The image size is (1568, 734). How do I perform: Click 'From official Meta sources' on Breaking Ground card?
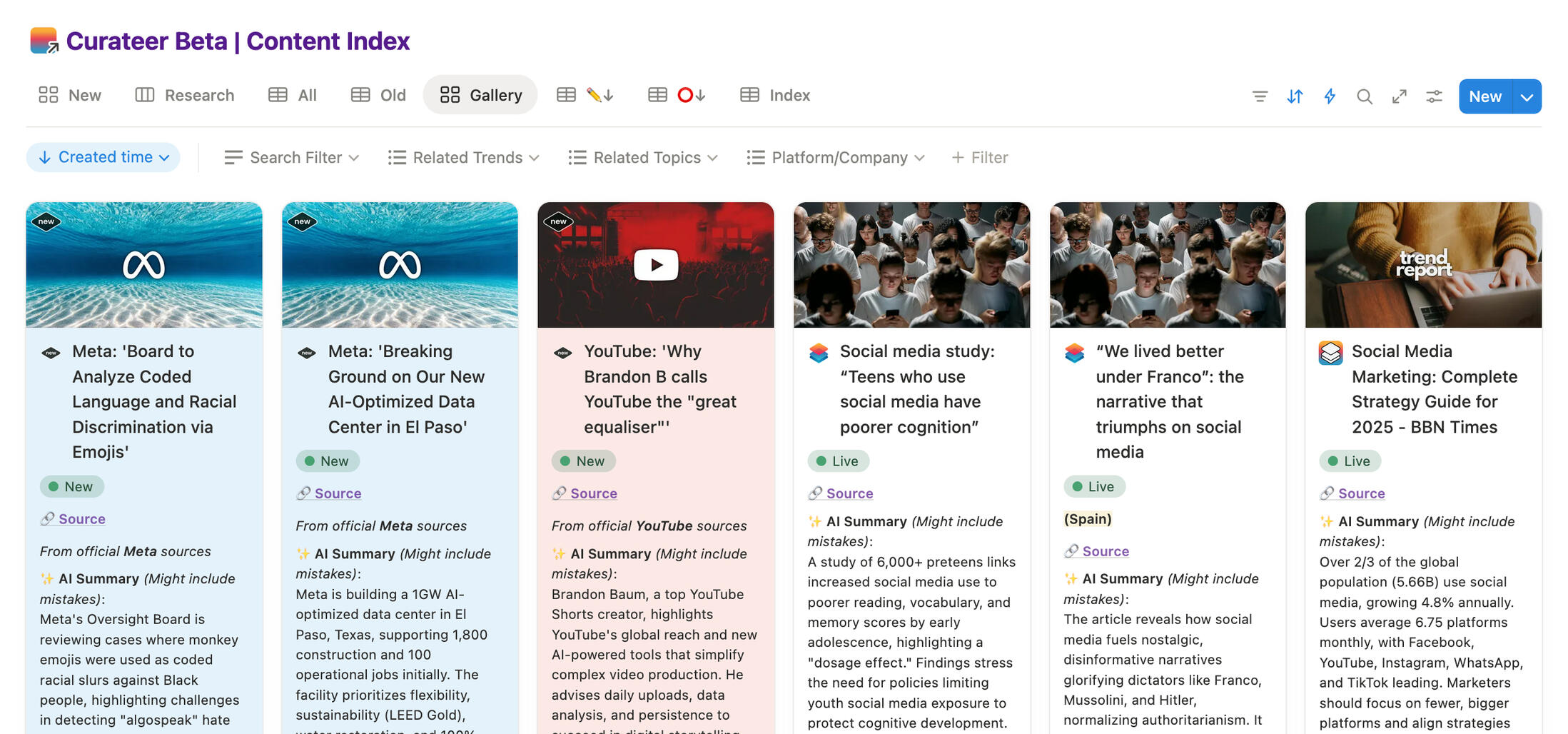pos(381,526)
